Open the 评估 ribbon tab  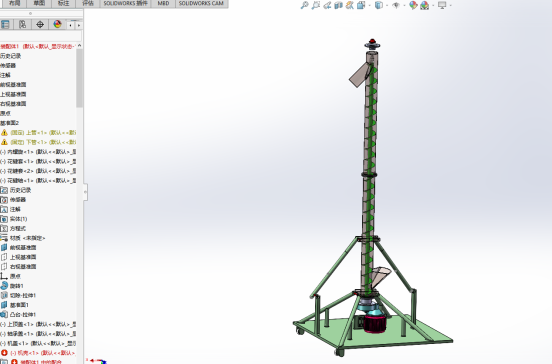88,3
